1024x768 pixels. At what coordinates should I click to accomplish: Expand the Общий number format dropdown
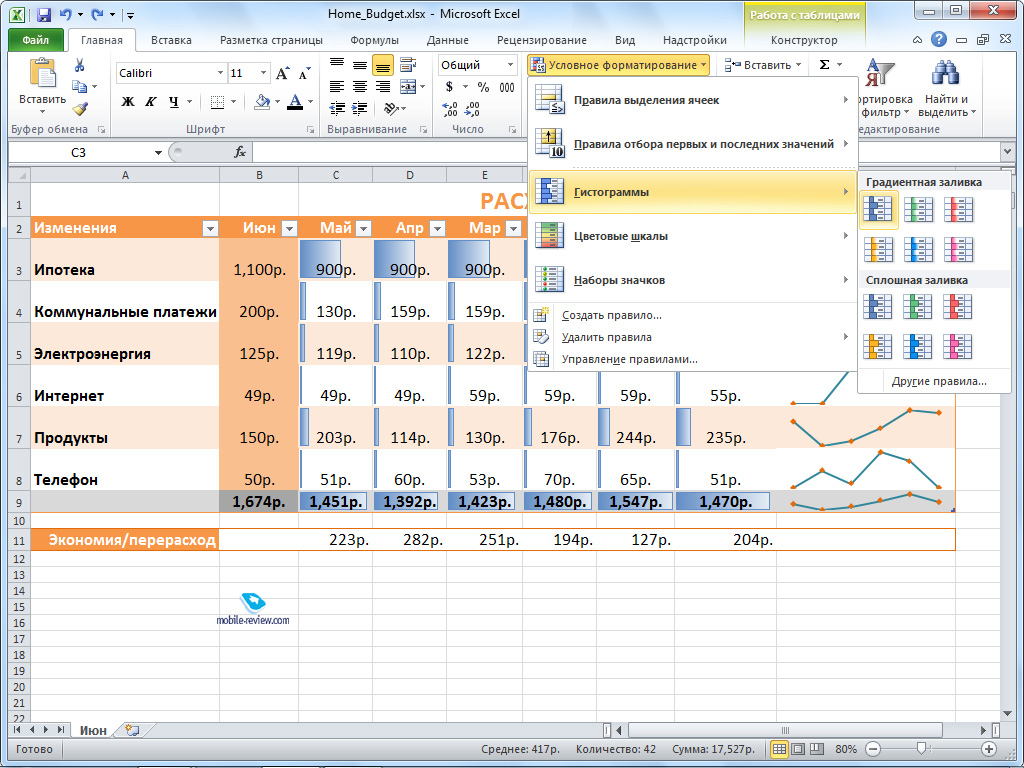pyautogui.click(x=512, y=65)
